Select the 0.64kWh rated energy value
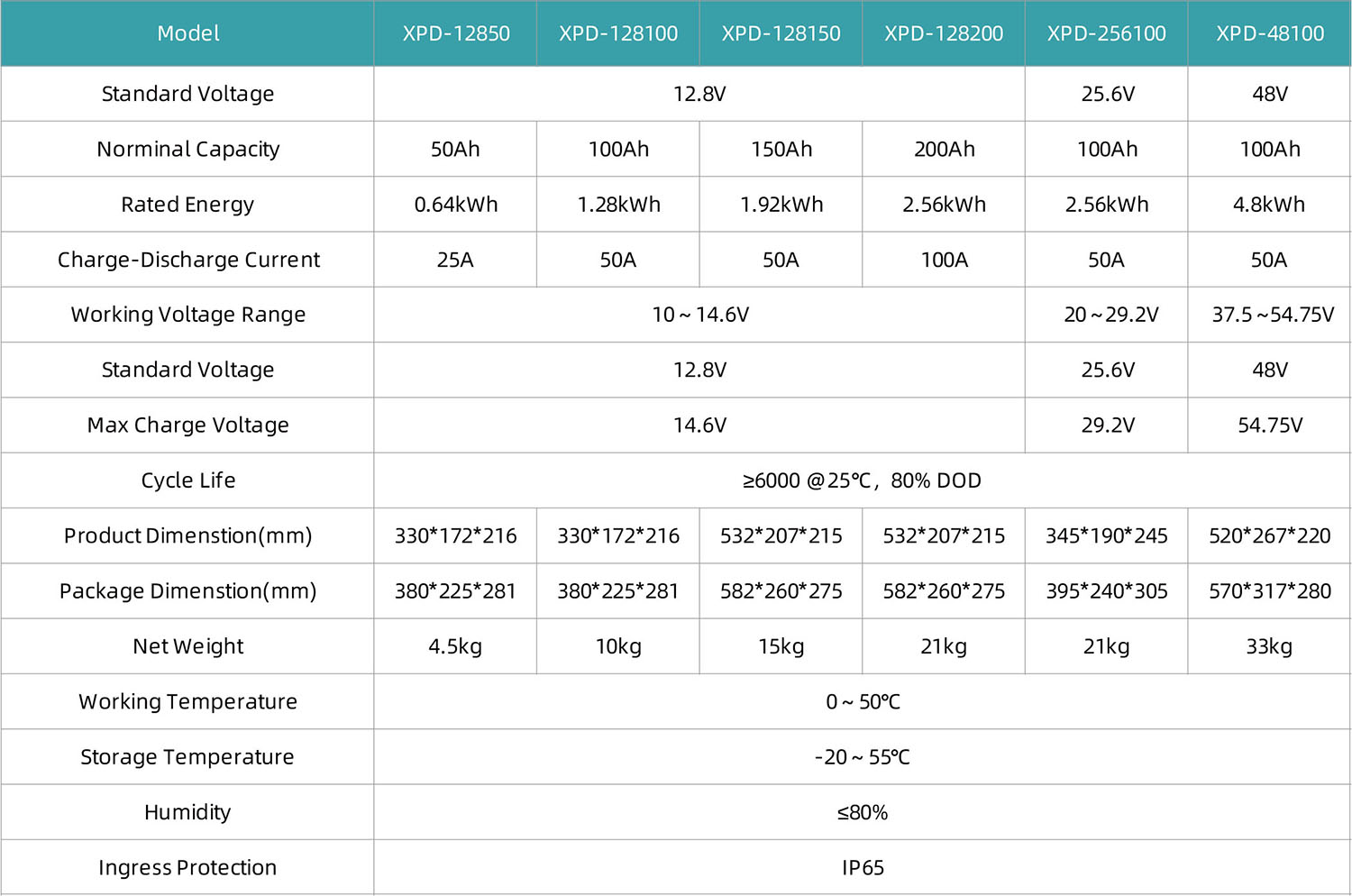Screen dimensions: 1352x896 click(x=455, y=205)
